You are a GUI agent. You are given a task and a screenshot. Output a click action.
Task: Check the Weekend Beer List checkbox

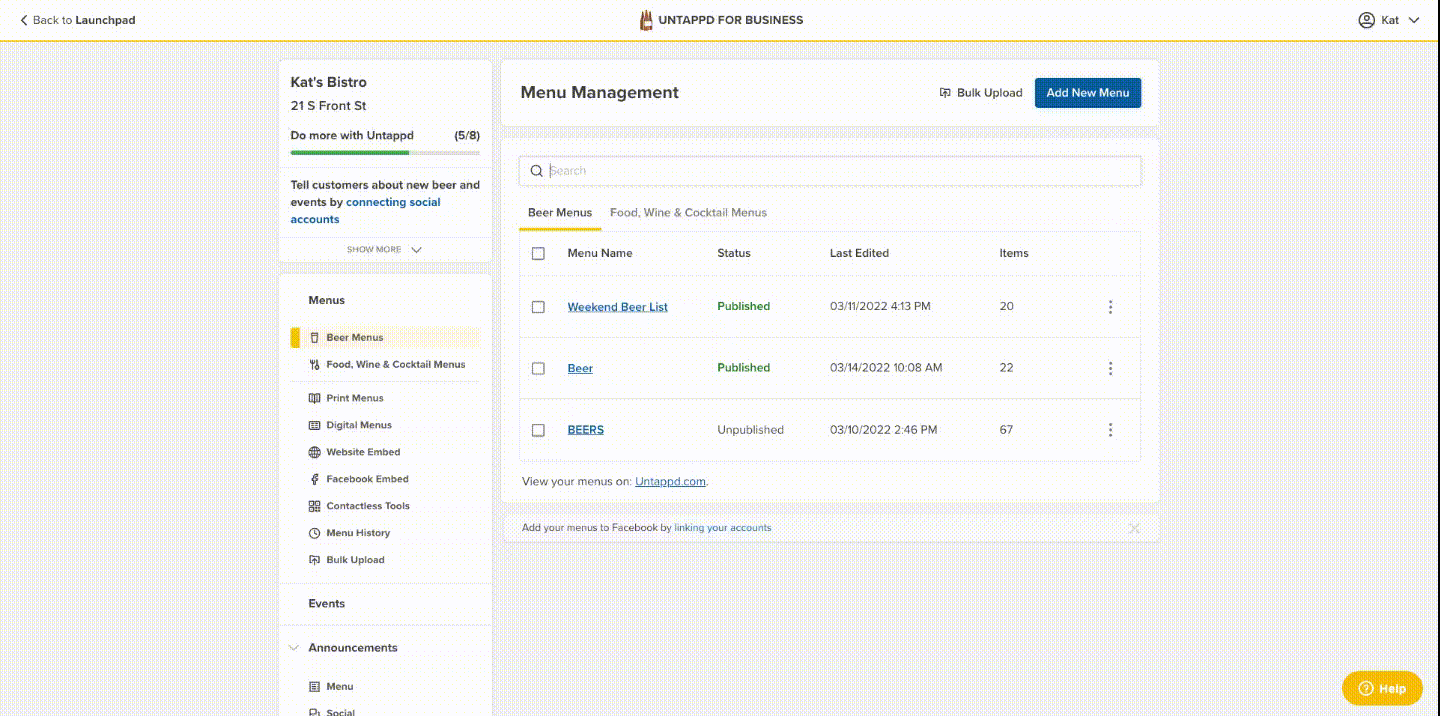click(538, 307)
